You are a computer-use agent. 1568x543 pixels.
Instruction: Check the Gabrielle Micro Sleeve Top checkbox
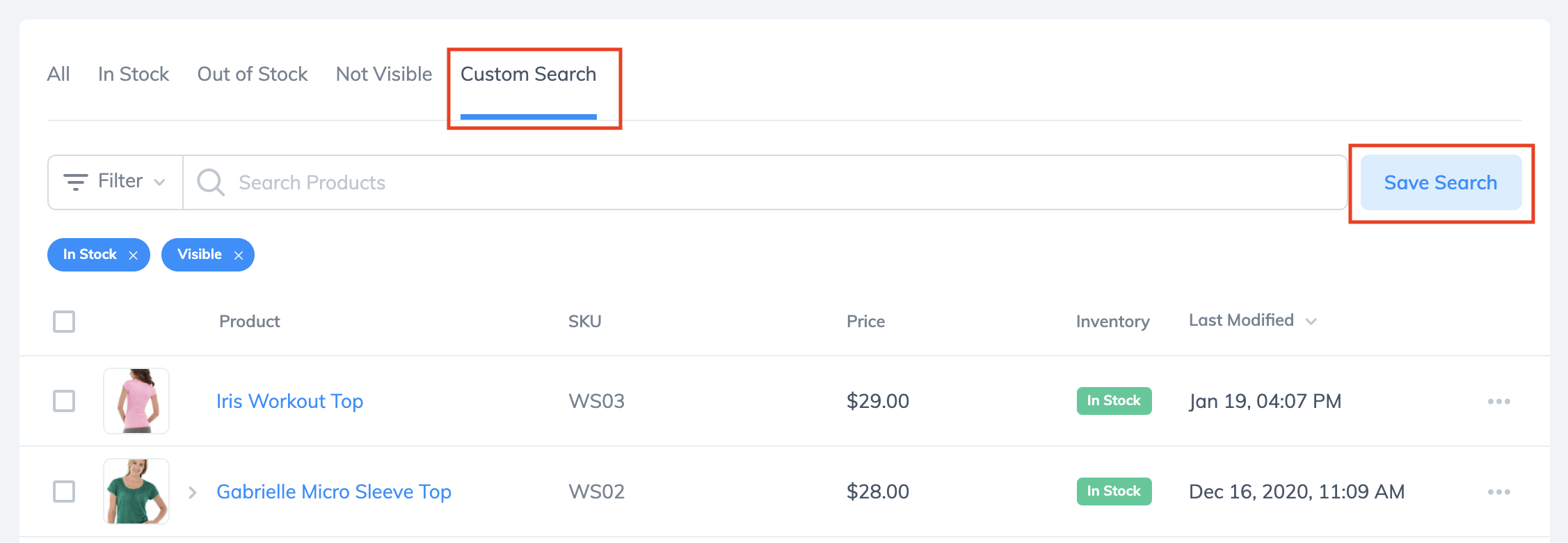coord(64,491)
